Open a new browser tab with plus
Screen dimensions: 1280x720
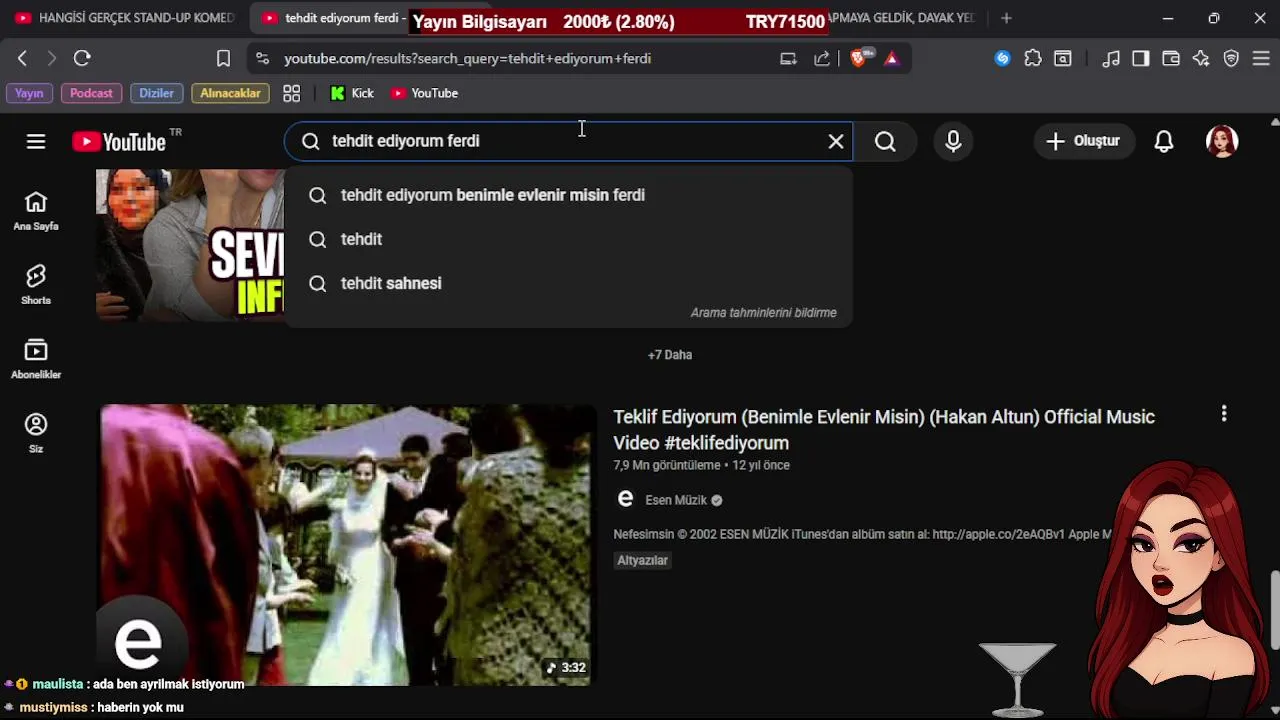(x=1006, y=18)
